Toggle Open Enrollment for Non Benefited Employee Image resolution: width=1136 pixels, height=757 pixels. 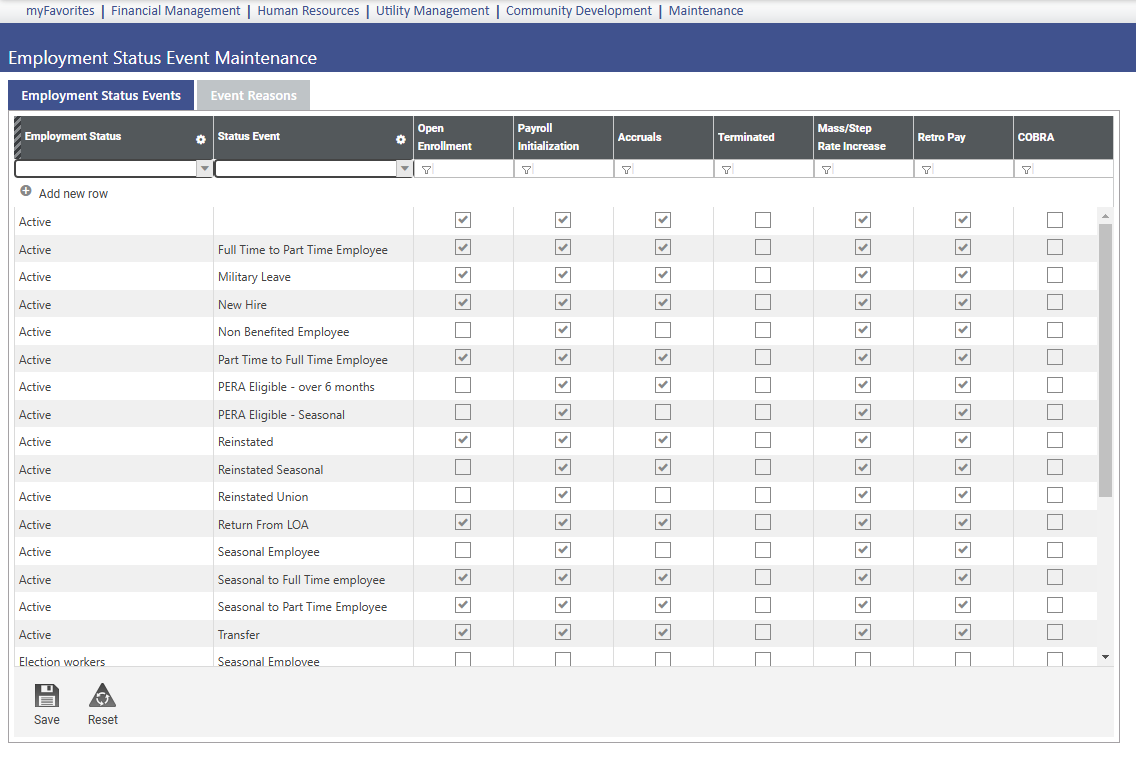click(x=463, y=330)
